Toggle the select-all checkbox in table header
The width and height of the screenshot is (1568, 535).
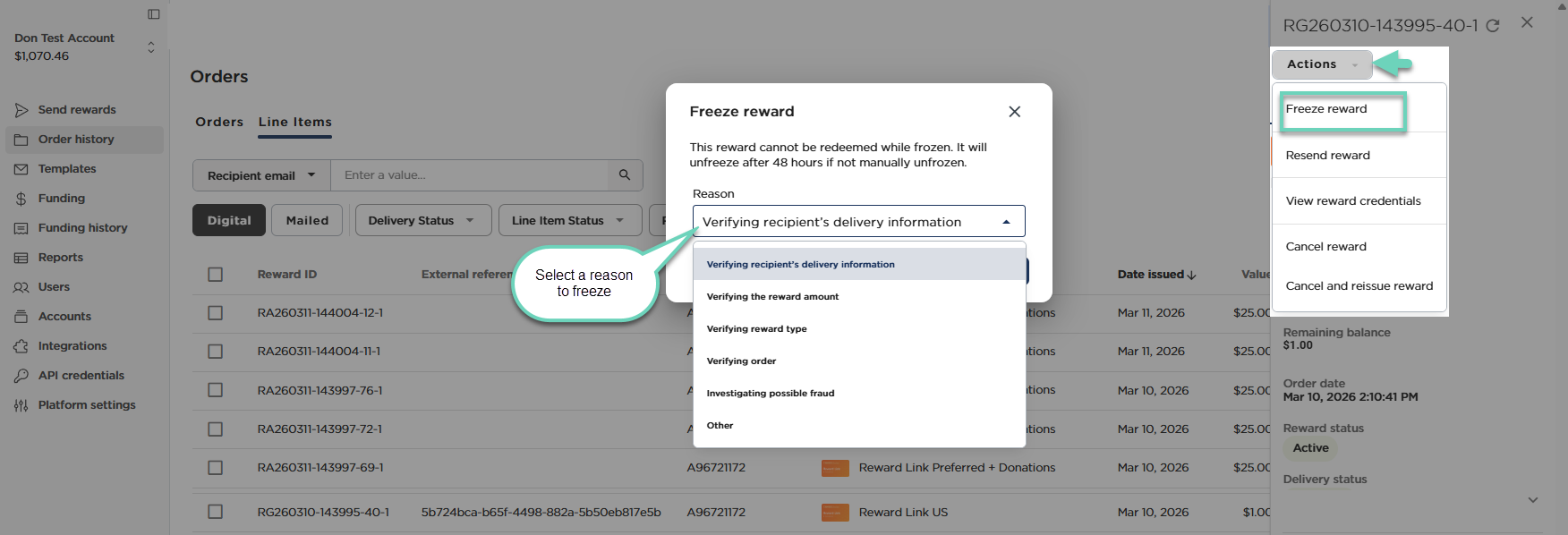click(216, 275)
